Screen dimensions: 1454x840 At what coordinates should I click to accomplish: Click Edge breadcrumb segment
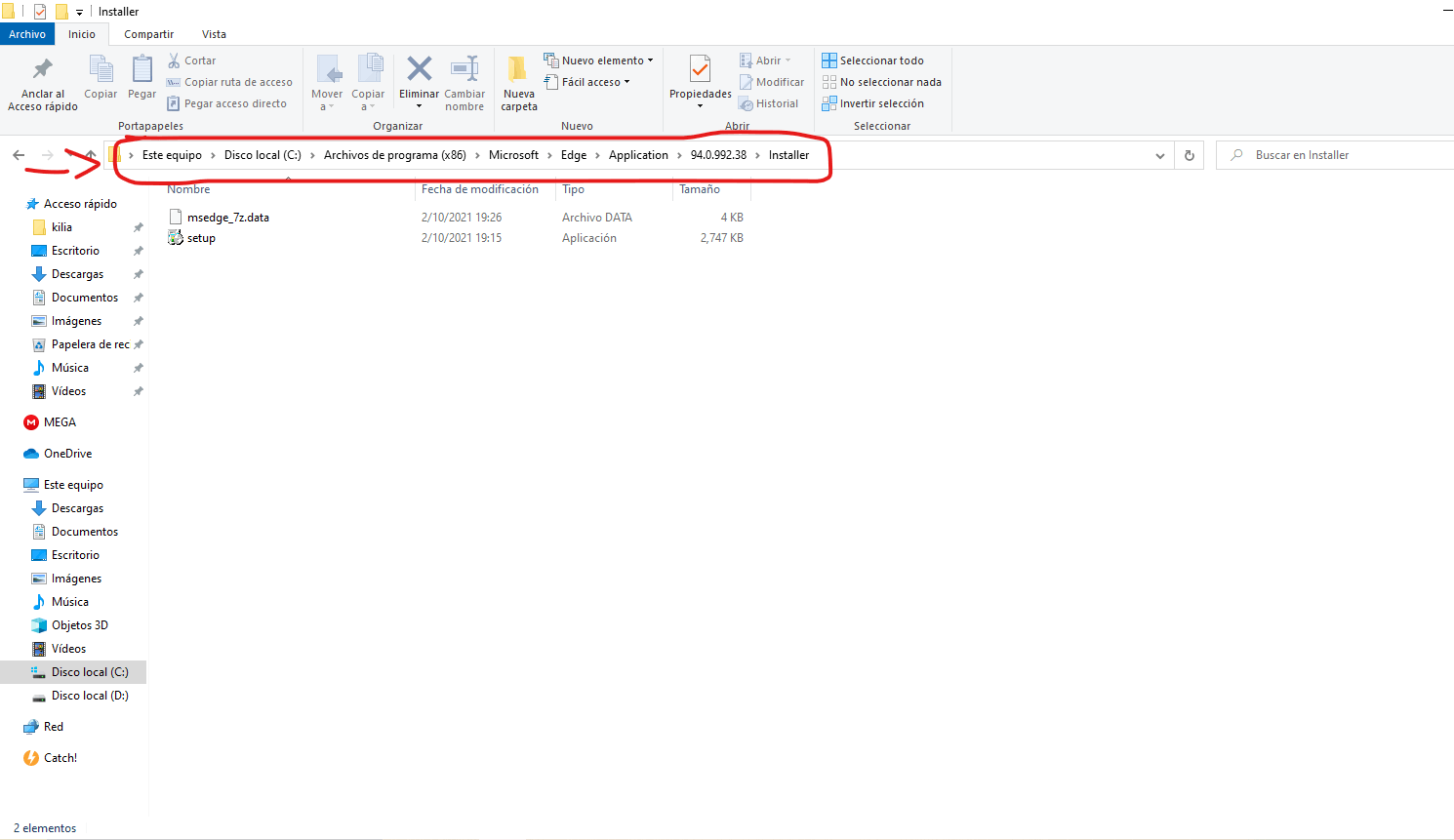[574, 155]
